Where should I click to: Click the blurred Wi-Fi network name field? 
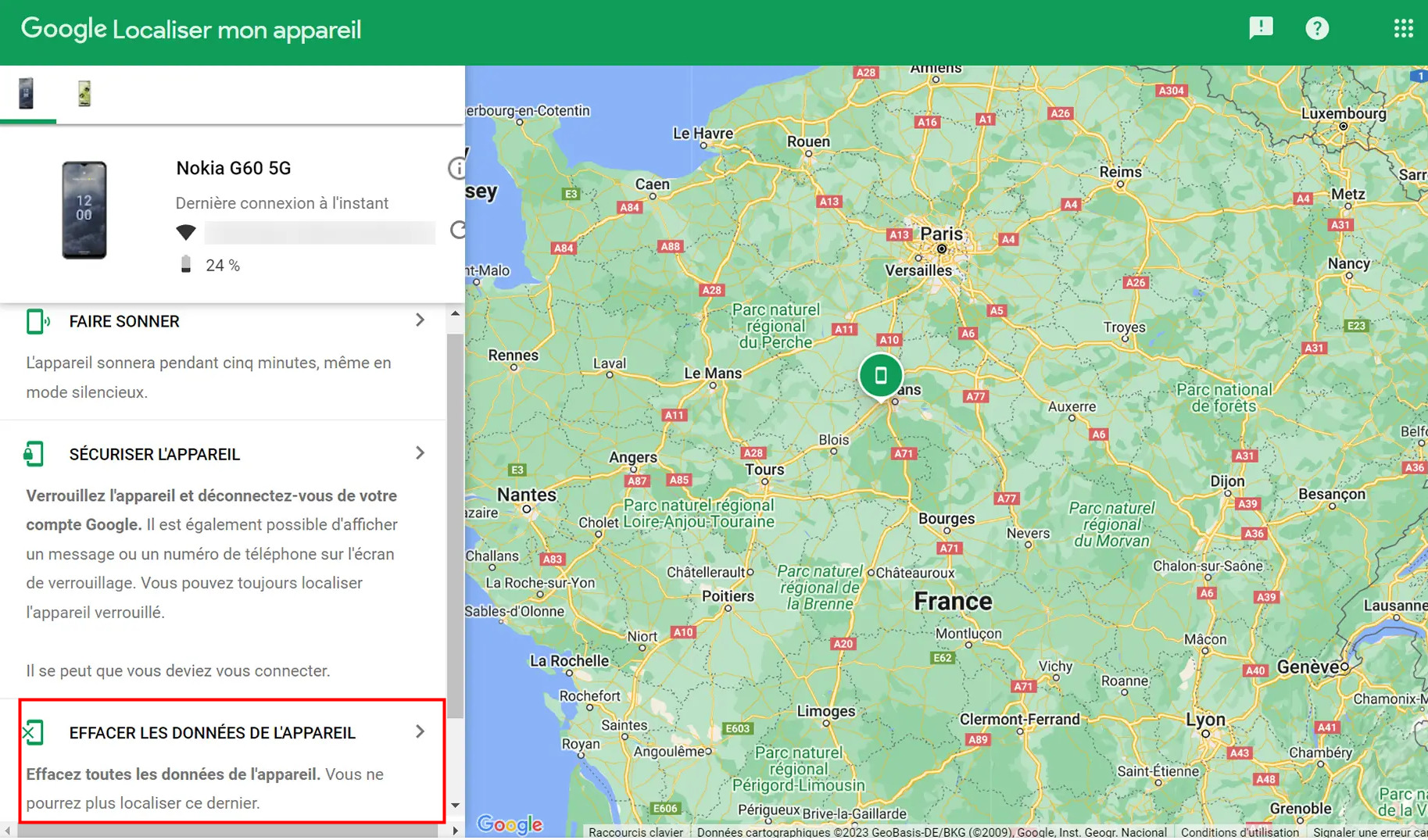pos(320,232)
